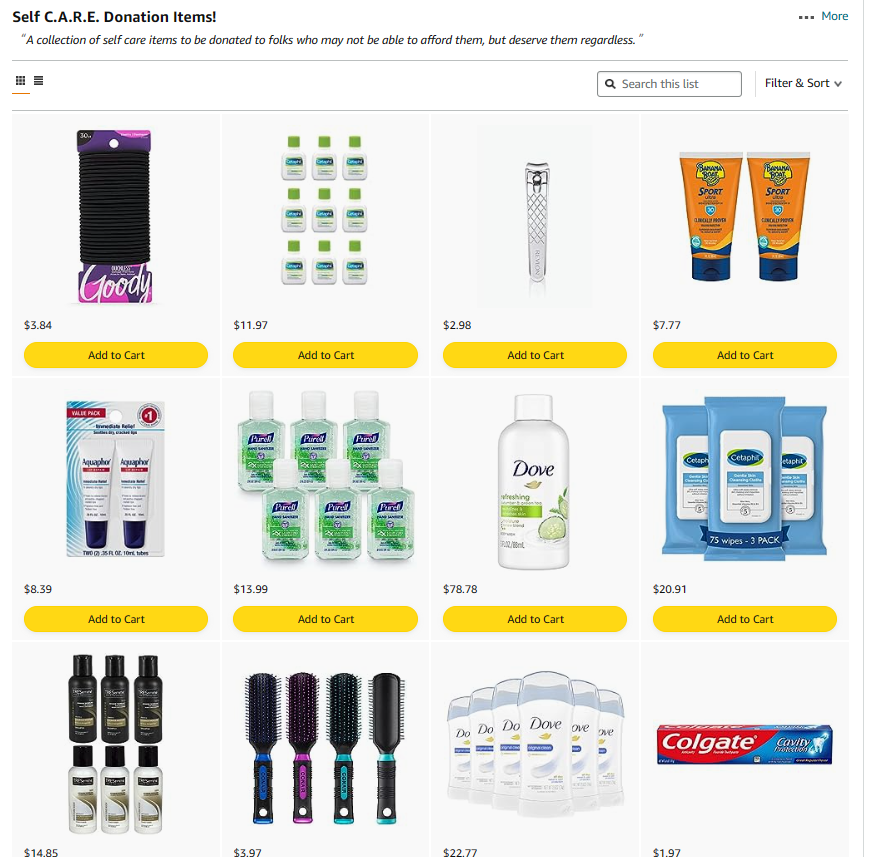Open the Dove body wash thumbnail

[535, 481]
